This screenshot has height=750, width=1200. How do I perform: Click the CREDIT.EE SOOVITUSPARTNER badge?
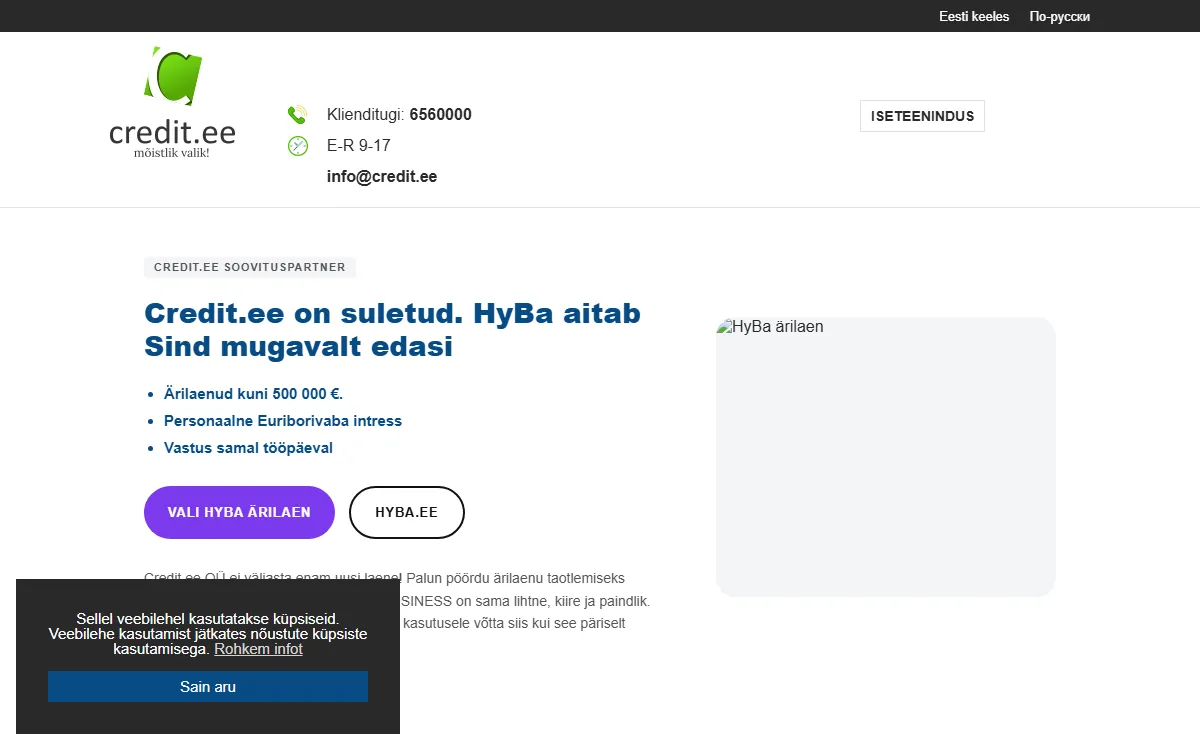click(250, 268)
